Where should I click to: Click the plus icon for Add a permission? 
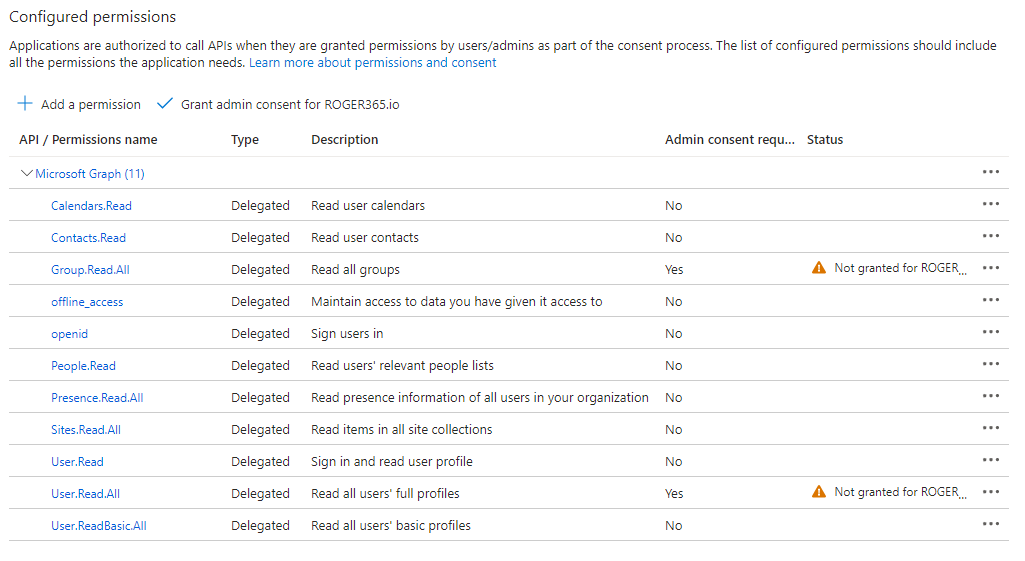(26, 104)
